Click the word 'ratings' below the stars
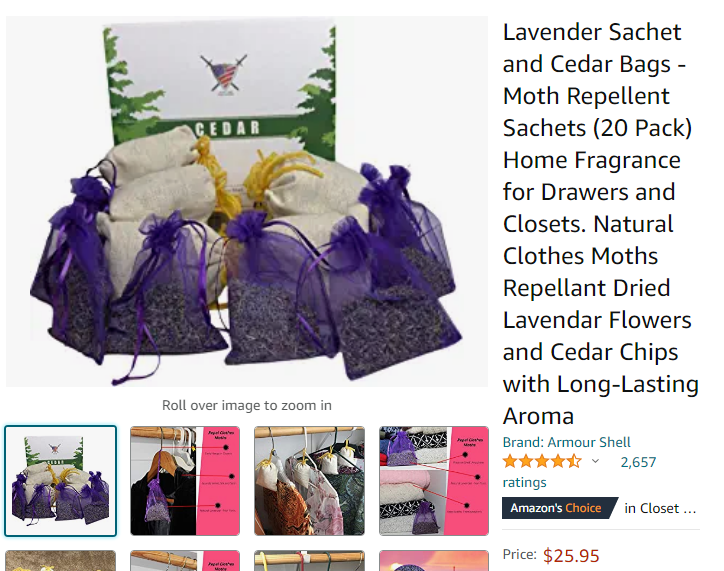The image size is (724, 571). [x=525, y=482]
